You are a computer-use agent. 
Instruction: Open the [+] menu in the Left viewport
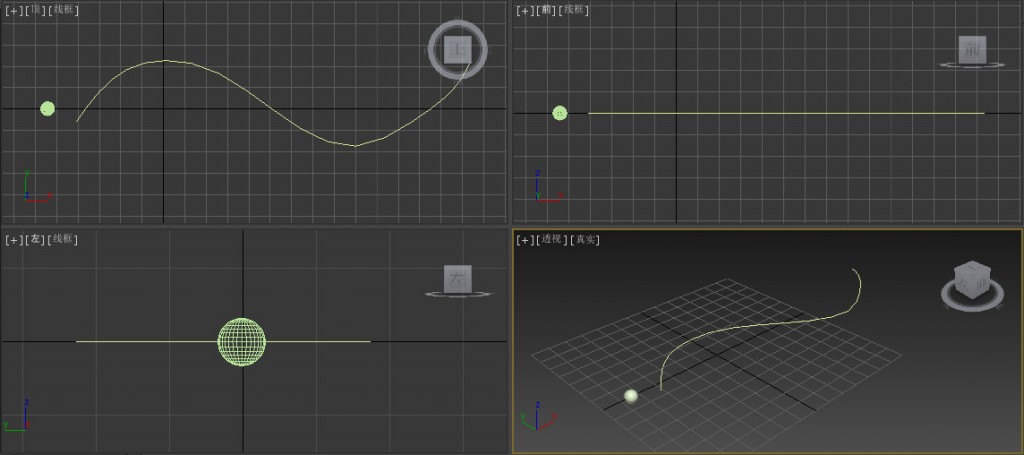pyautogui.click(x=13, y=240)
